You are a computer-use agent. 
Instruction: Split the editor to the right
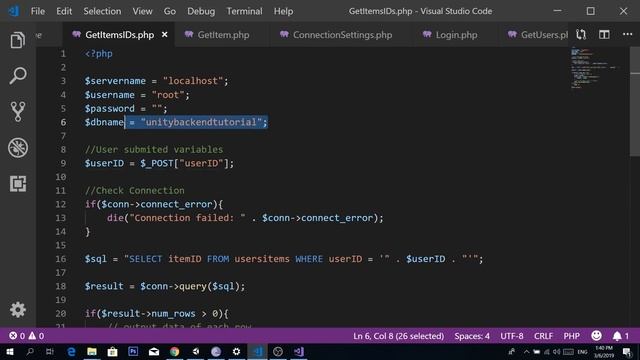coord(604,35)
